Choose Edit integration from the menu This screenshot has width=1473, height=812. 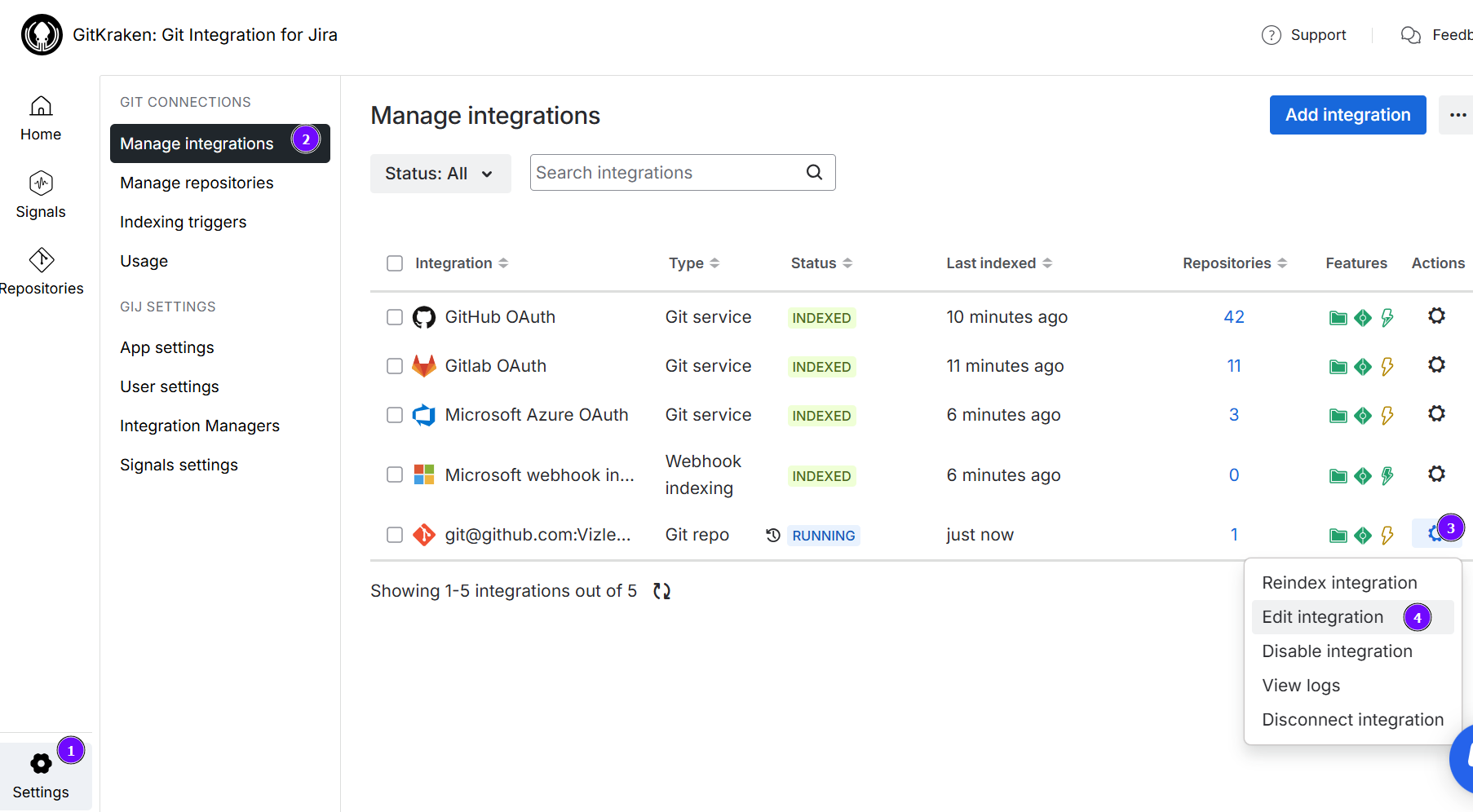point(1322,617)
